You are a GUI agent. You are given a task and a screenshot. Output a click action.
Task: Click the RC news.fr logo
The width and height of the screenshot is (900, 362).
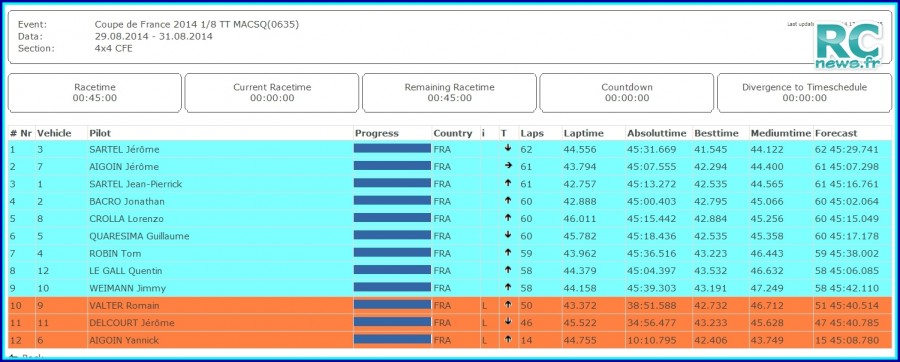[850, 47]
